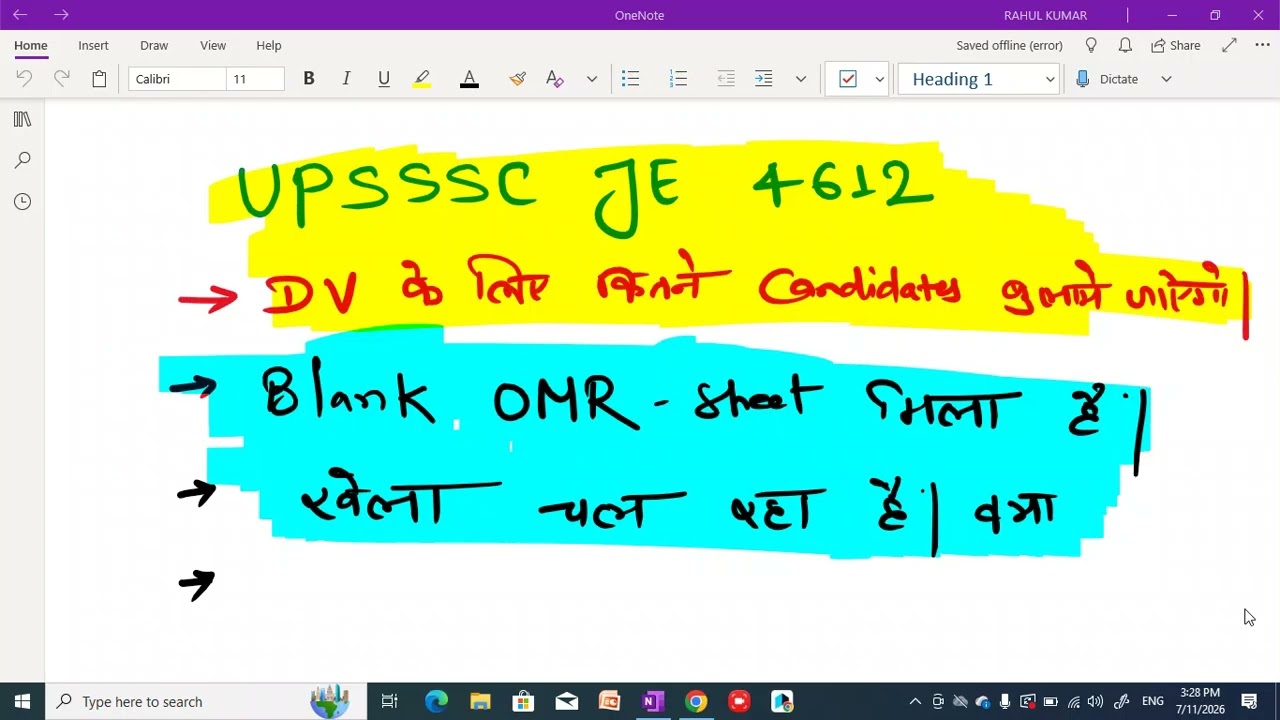Open the Calibri font name box
Screen dimensions: 1280x720
pyautogui.click(x=177, y=79)
